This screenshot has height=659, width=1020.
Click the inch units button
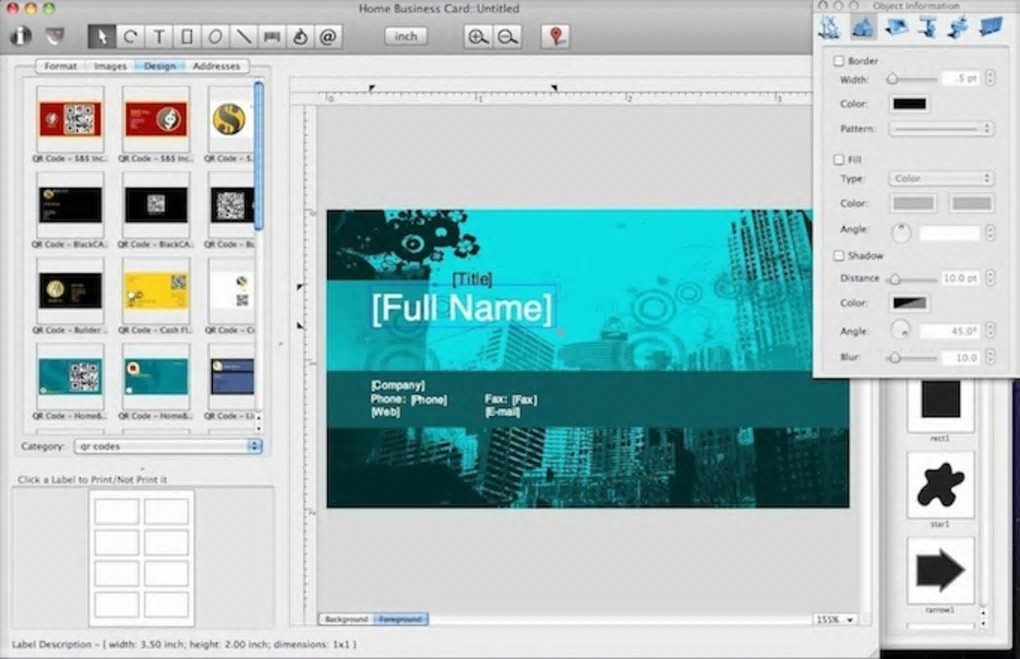[x=406, y=36]
